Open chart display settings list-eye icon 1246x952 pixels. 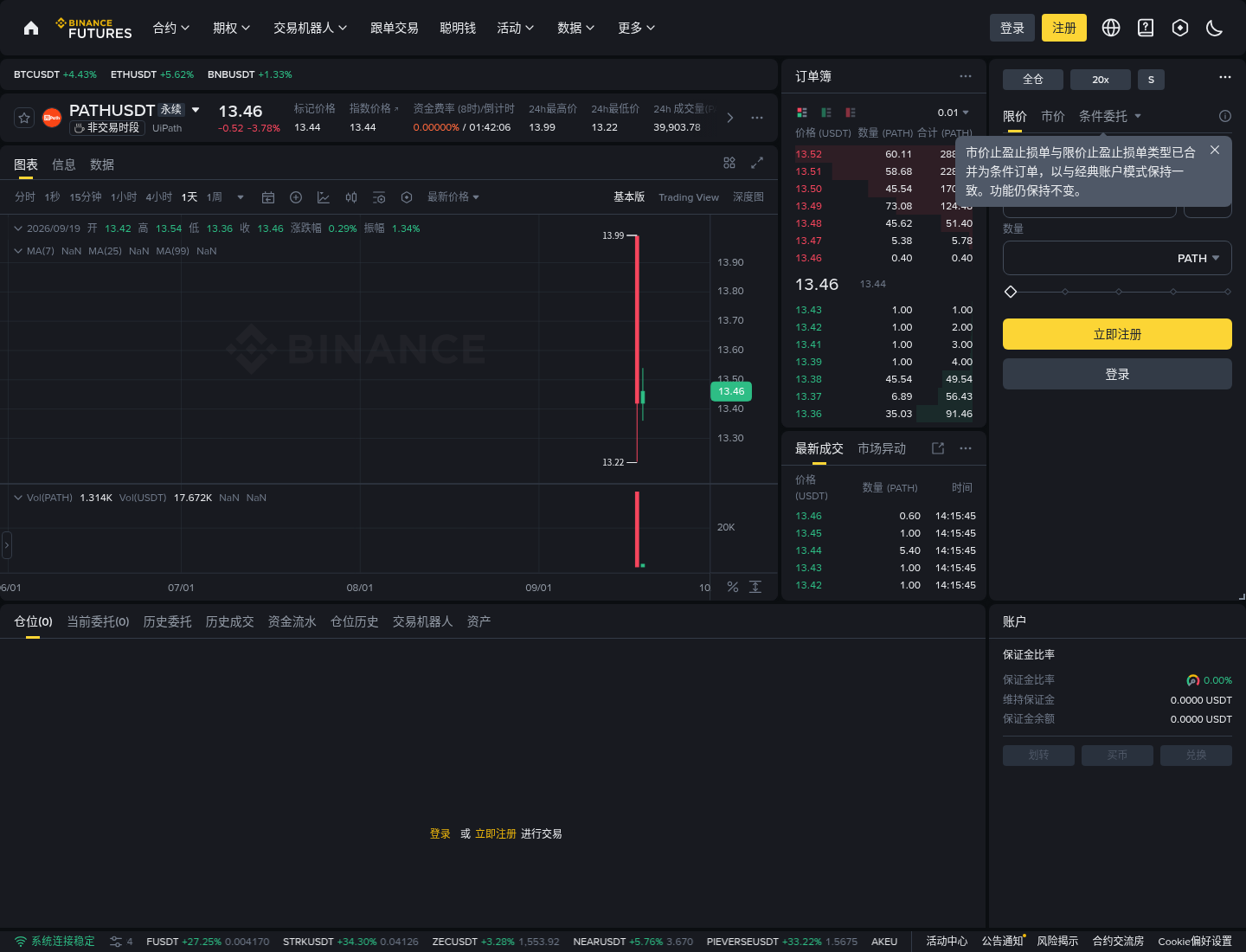point(379,197)
